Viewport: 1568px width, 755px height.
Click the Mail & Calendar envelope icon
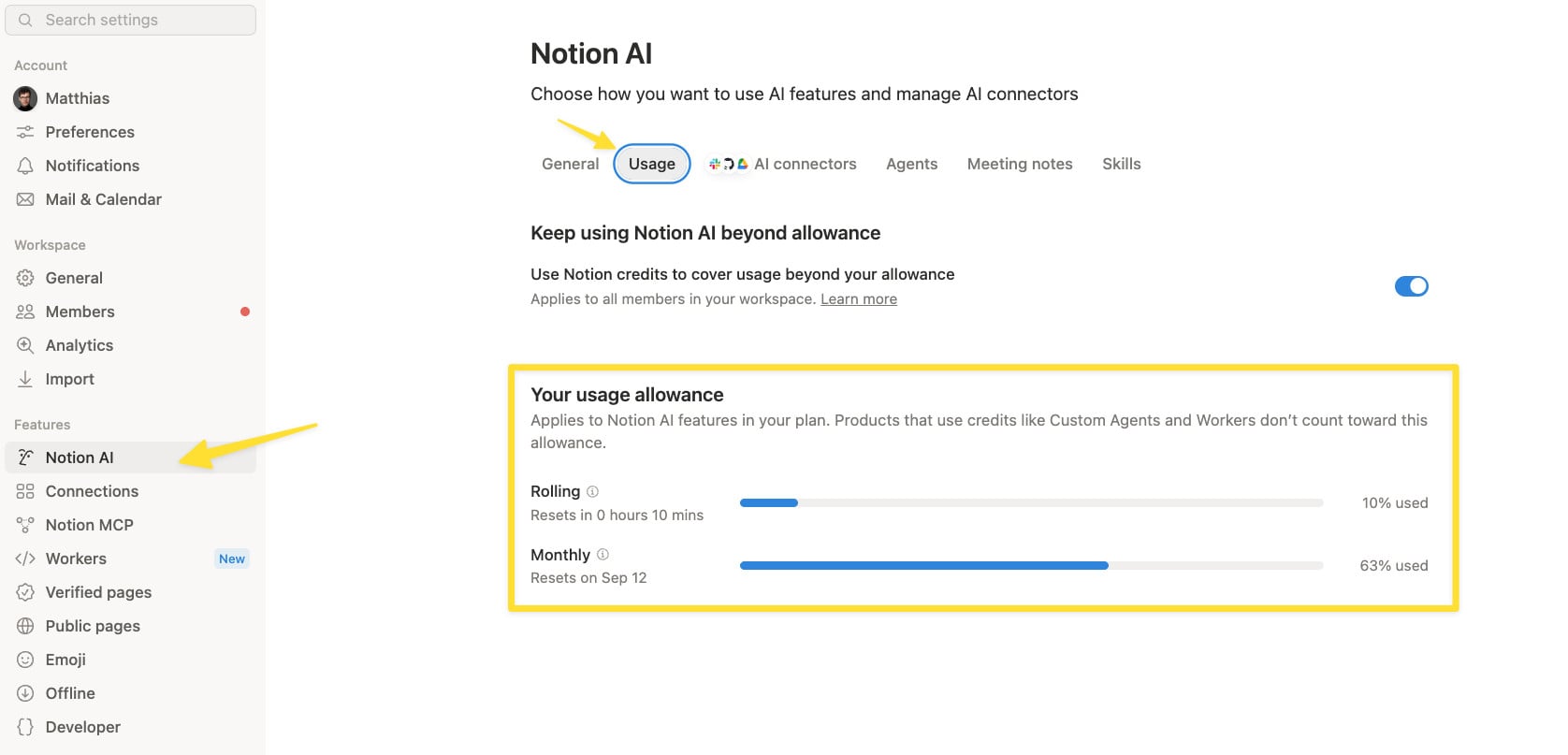click(25, 199)
